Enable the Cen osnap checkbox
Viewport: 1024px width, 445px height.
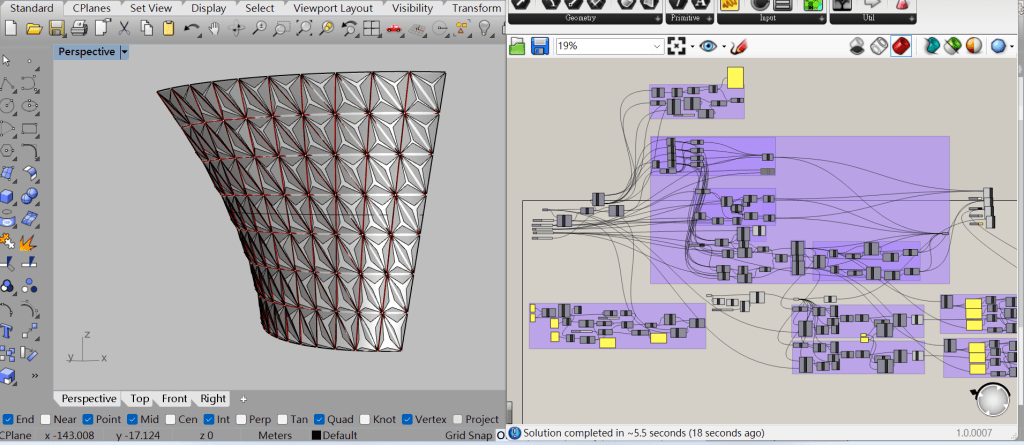[170, 420]
